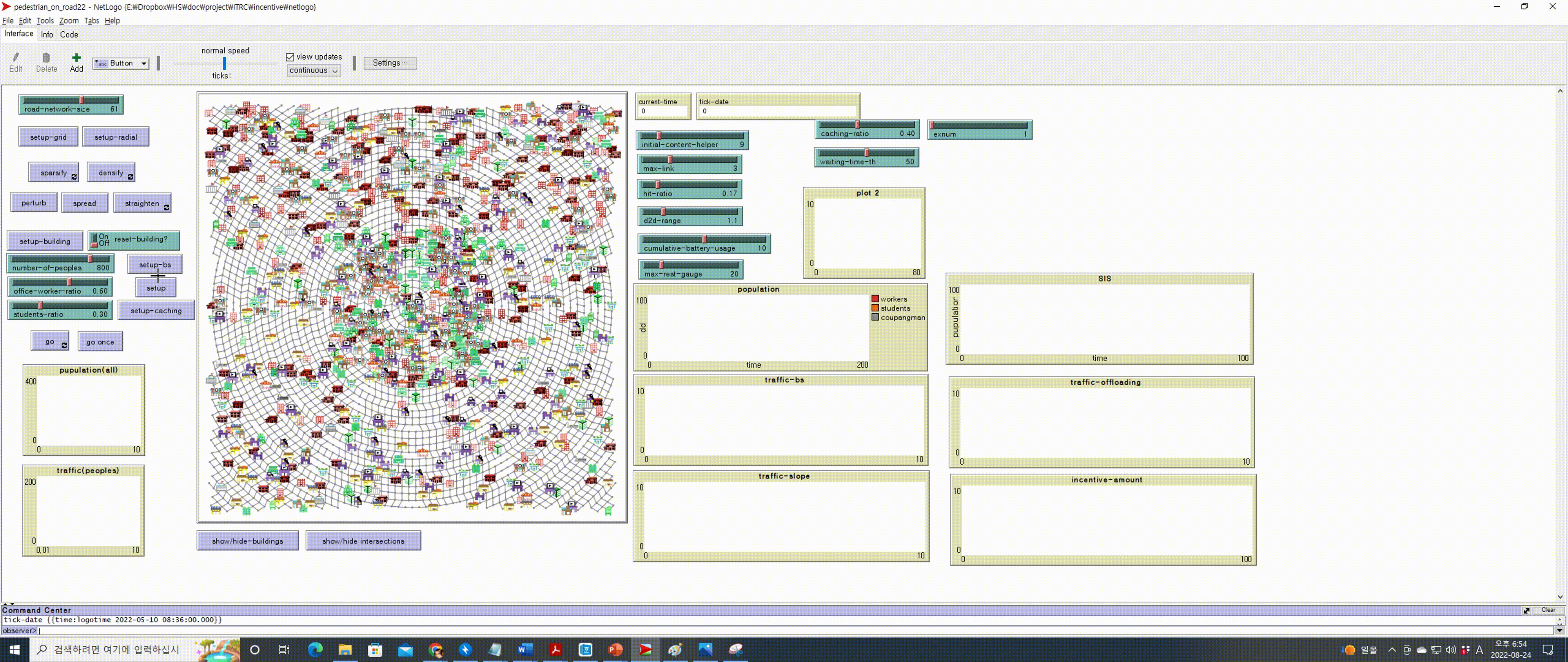Click the Delete trash icon
Image resolution: width=1568 pixels, height=662 pixels.
pyautogui.click(x=46, y=58)
